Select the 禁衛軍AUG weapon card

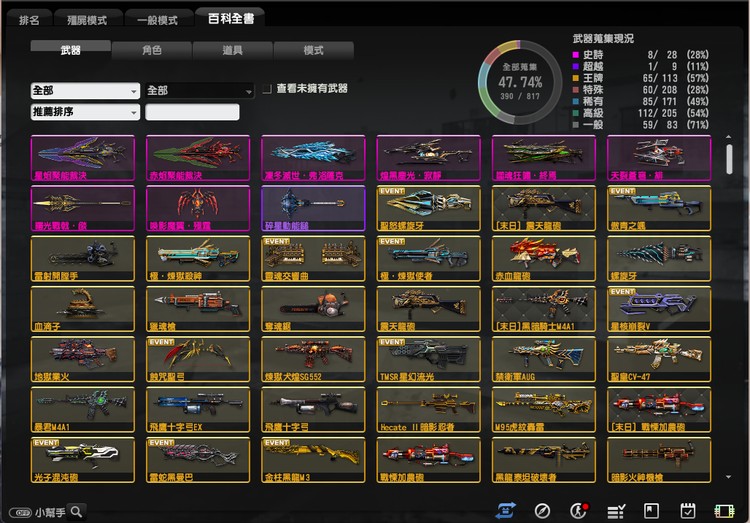pyautogui.click(x=544, y=360)
